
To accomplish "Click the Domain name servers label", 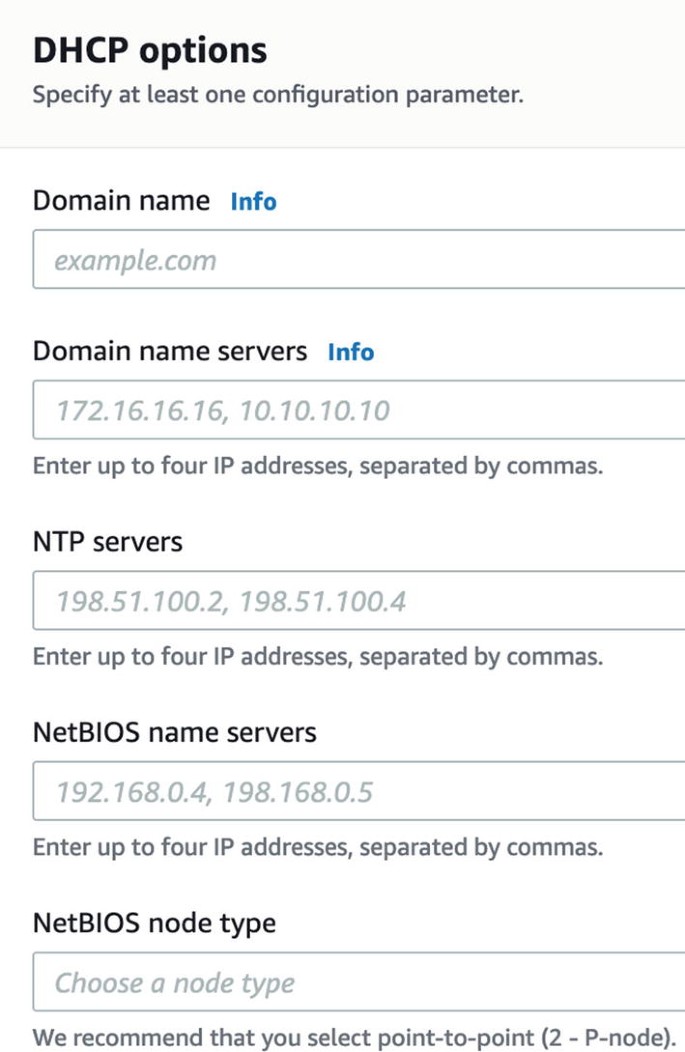I will point(170,352).
